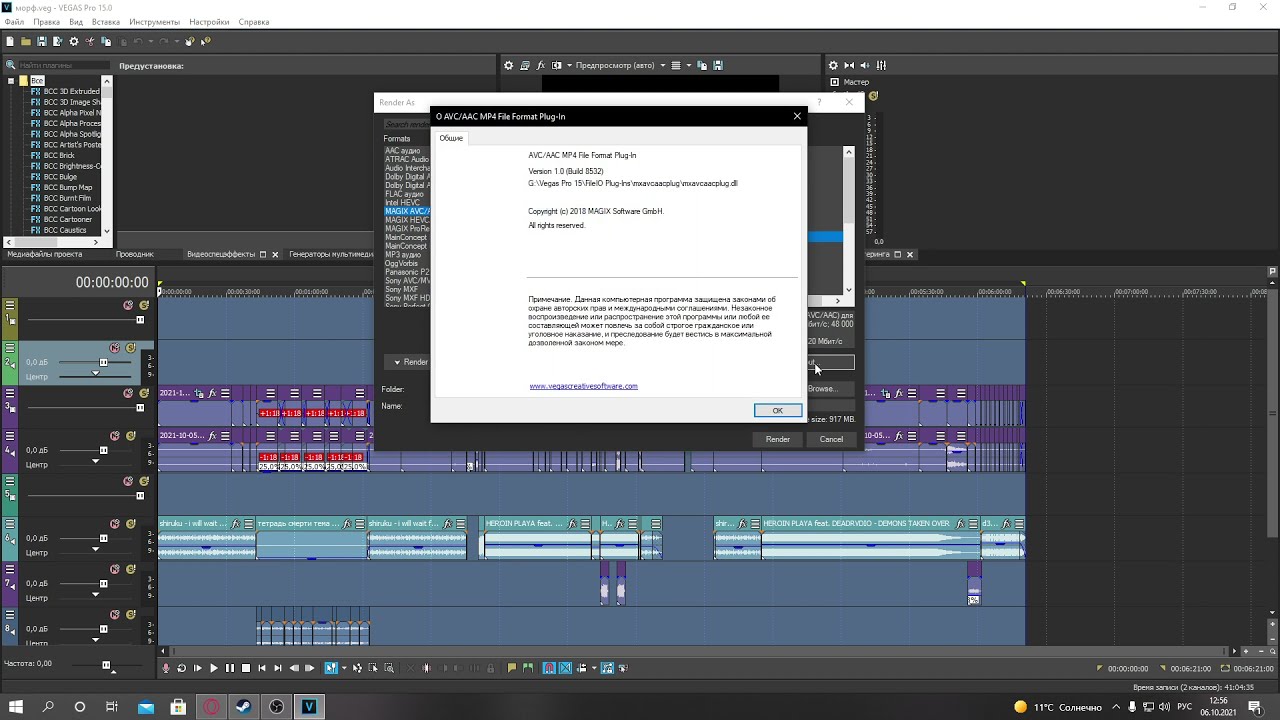This screenshot has height=720, width=1280.
Task: Toggle the snapping magnet icon
Action: point(549,668)
